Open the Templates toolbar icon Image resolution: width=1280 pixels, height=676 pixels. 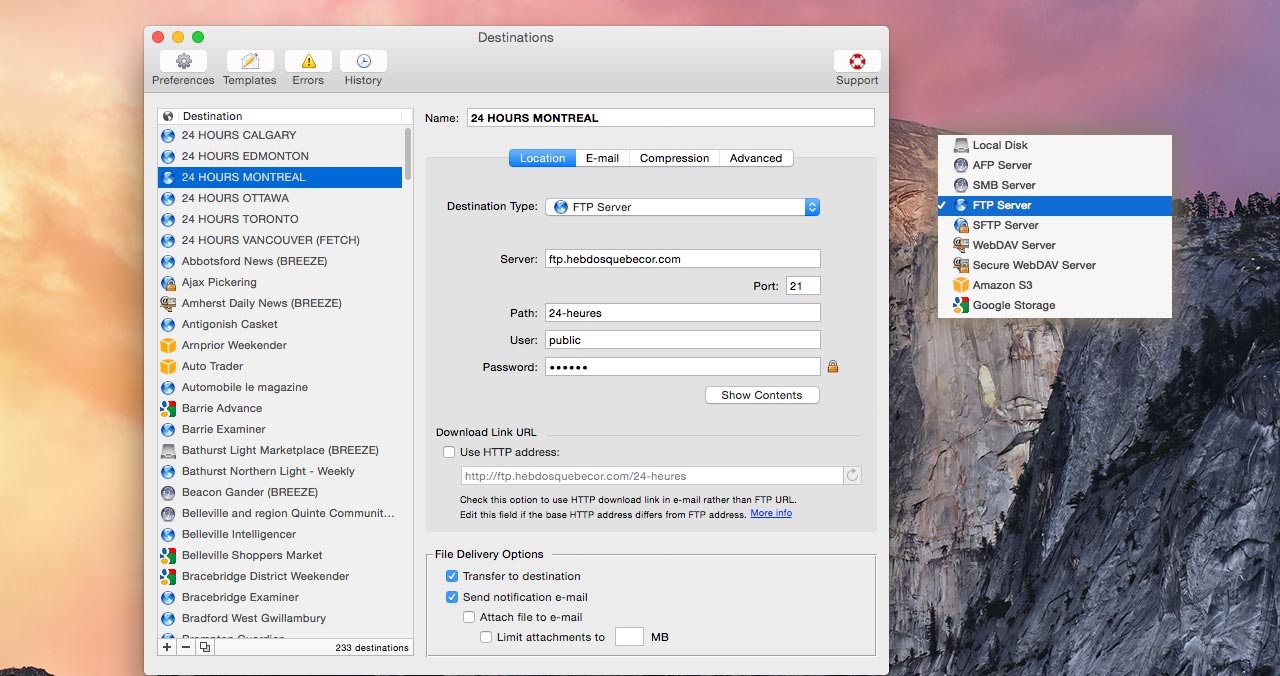[x=249, y=62]
